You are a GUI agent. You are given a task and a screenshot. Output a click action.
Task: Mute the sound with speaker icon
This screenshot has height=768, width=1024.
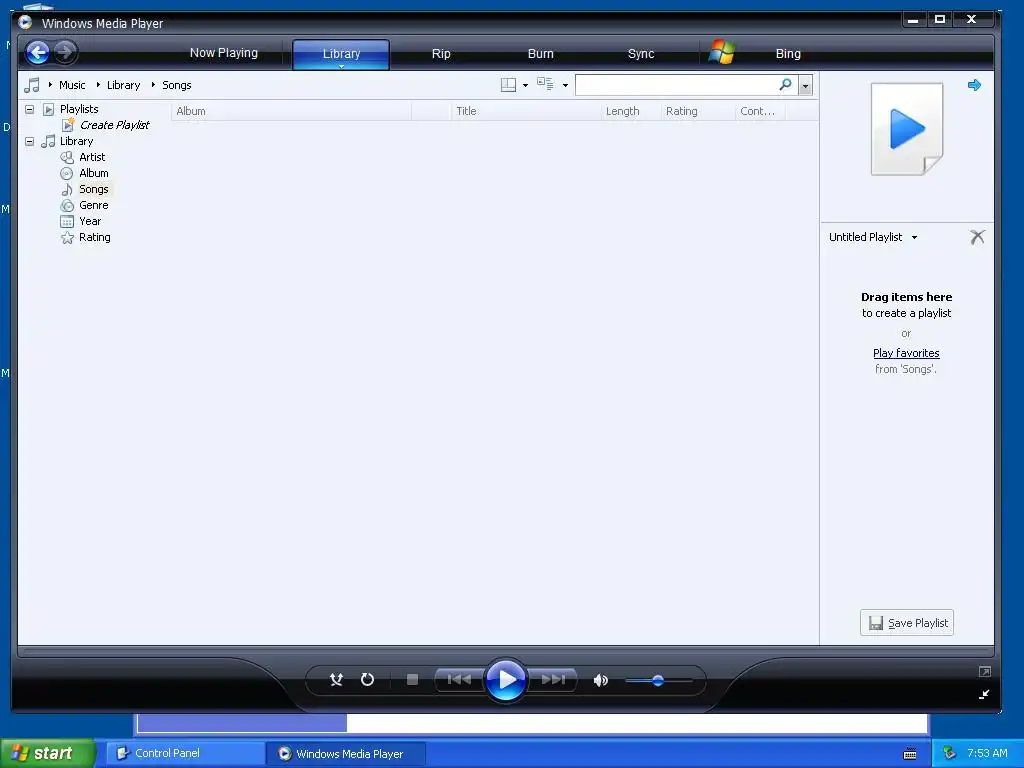tap(601, 680)
